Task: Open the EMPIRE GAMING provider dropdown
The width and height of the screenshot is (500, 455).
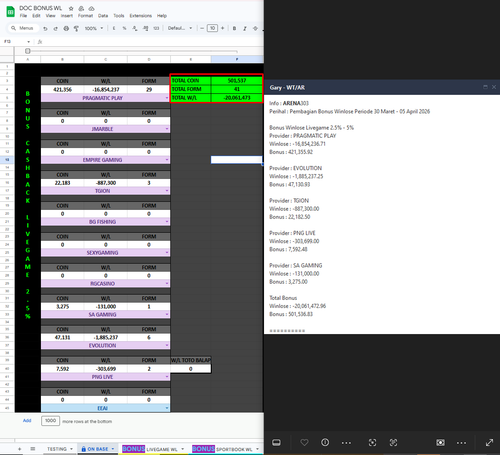Action: tap(167, 160)
